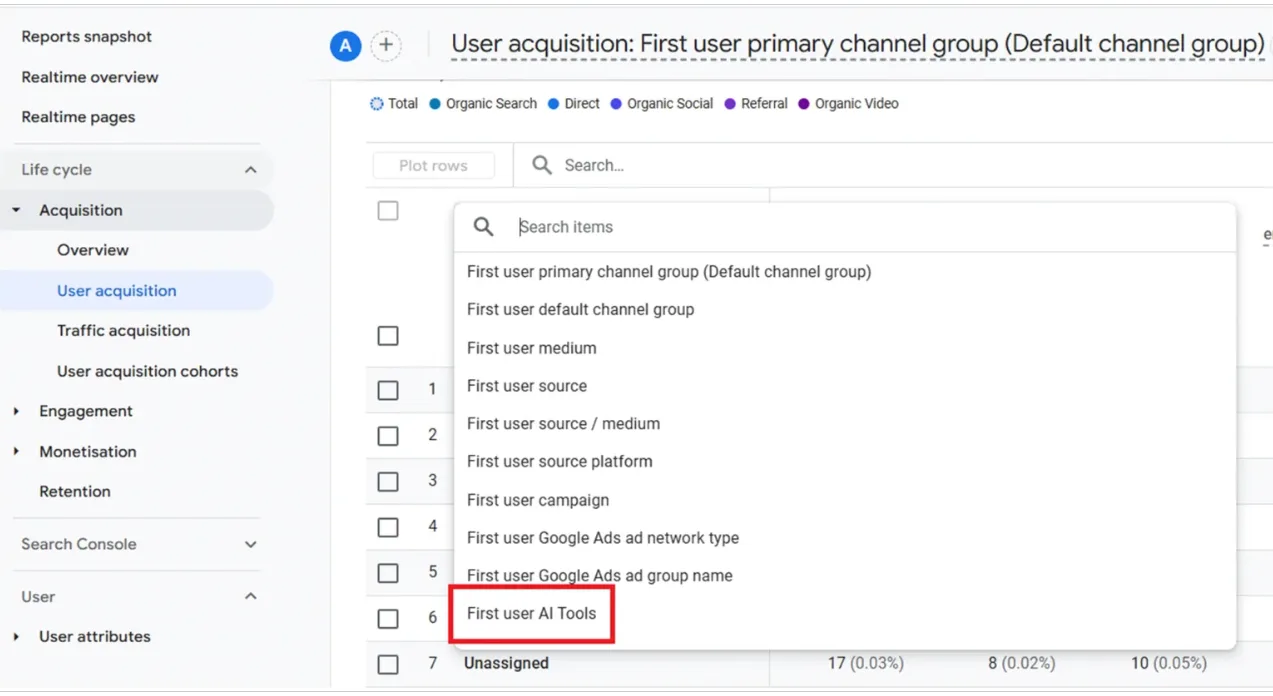Click the Plot rows button
This screenshot has height=696, width=1273.
[434, 165]
